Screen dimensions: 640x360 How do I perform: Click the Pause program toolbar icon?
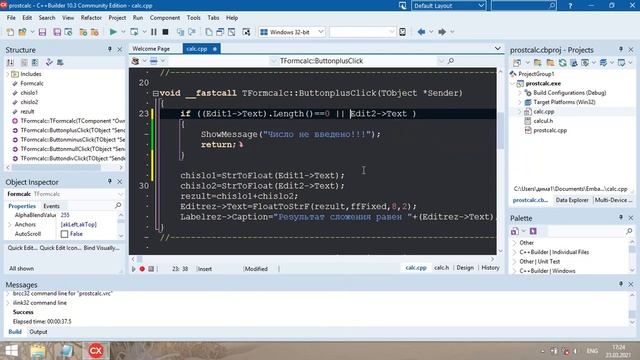pyautogui.click(x=154, y=32)
